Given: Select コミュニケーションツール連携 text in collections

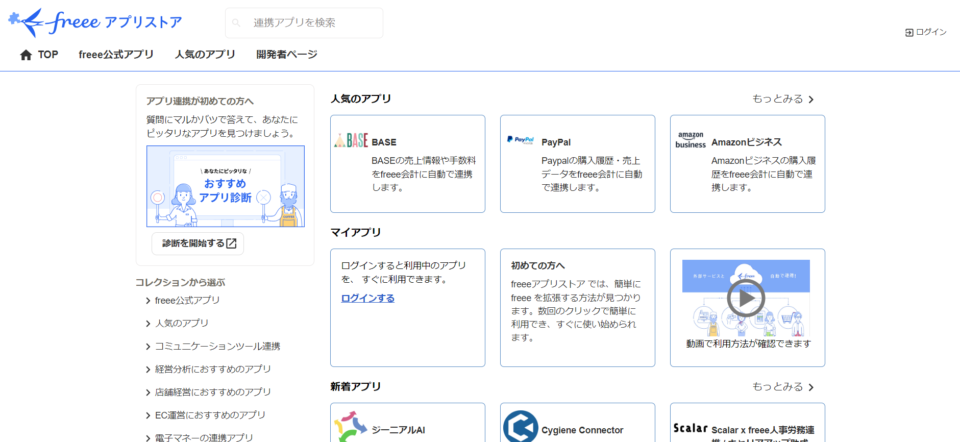Looking at the screenshot, I should [217, 346].
